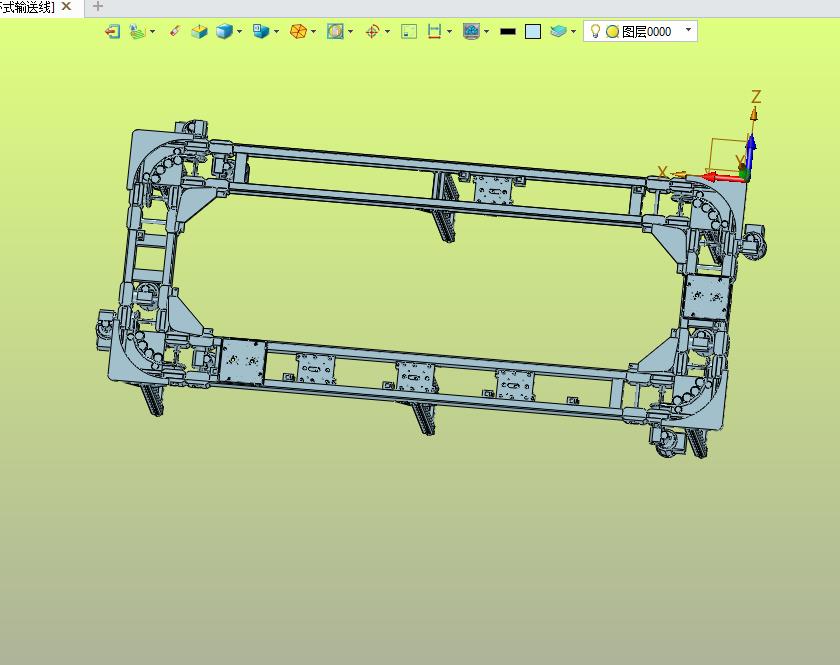Click the black line color swatch

[508, 32]
